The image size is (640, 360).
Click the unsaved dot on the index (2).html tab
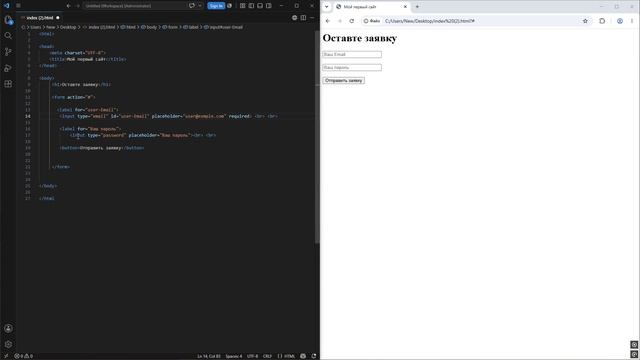coord(58,18)
